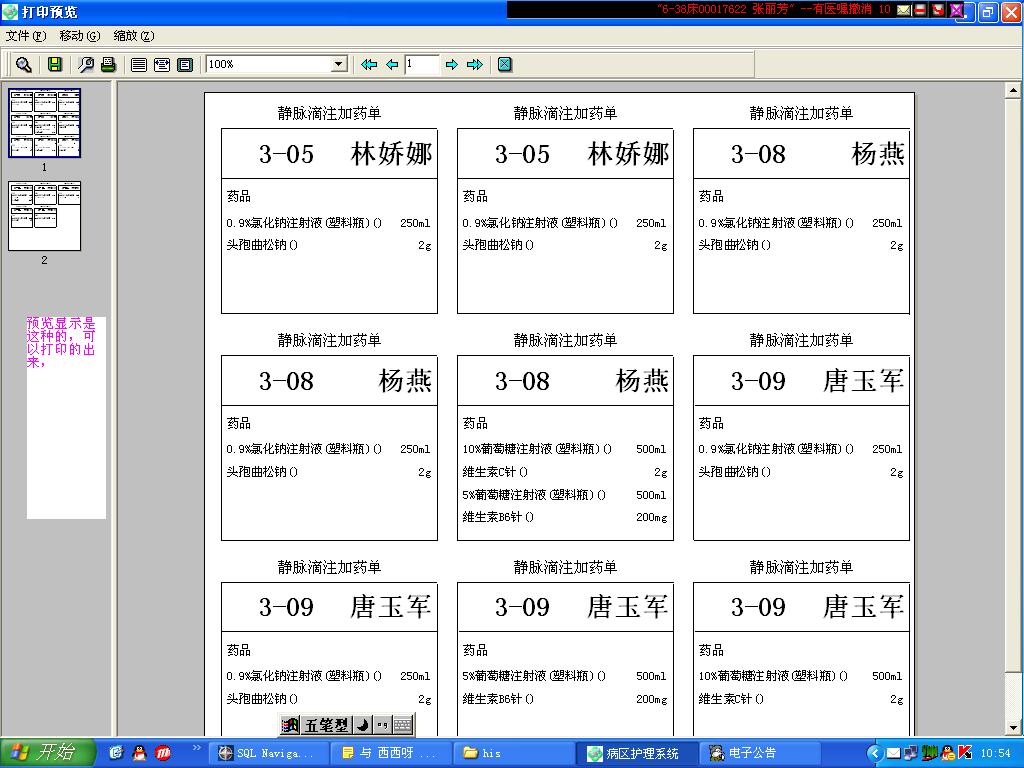1024x768 pixels.
Task: Open the 移动(G) menu
Action: click(x=80, y=36)
